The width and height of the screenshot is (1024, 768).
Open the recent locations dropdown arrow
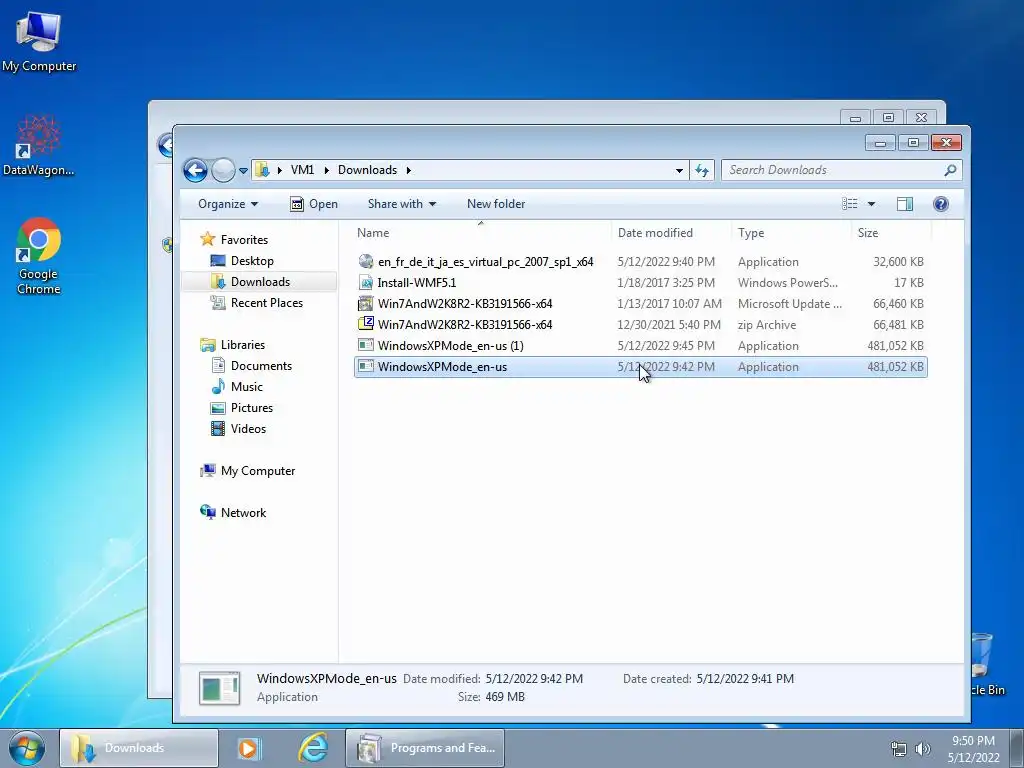pyautogui.click(x=243, y=171)
